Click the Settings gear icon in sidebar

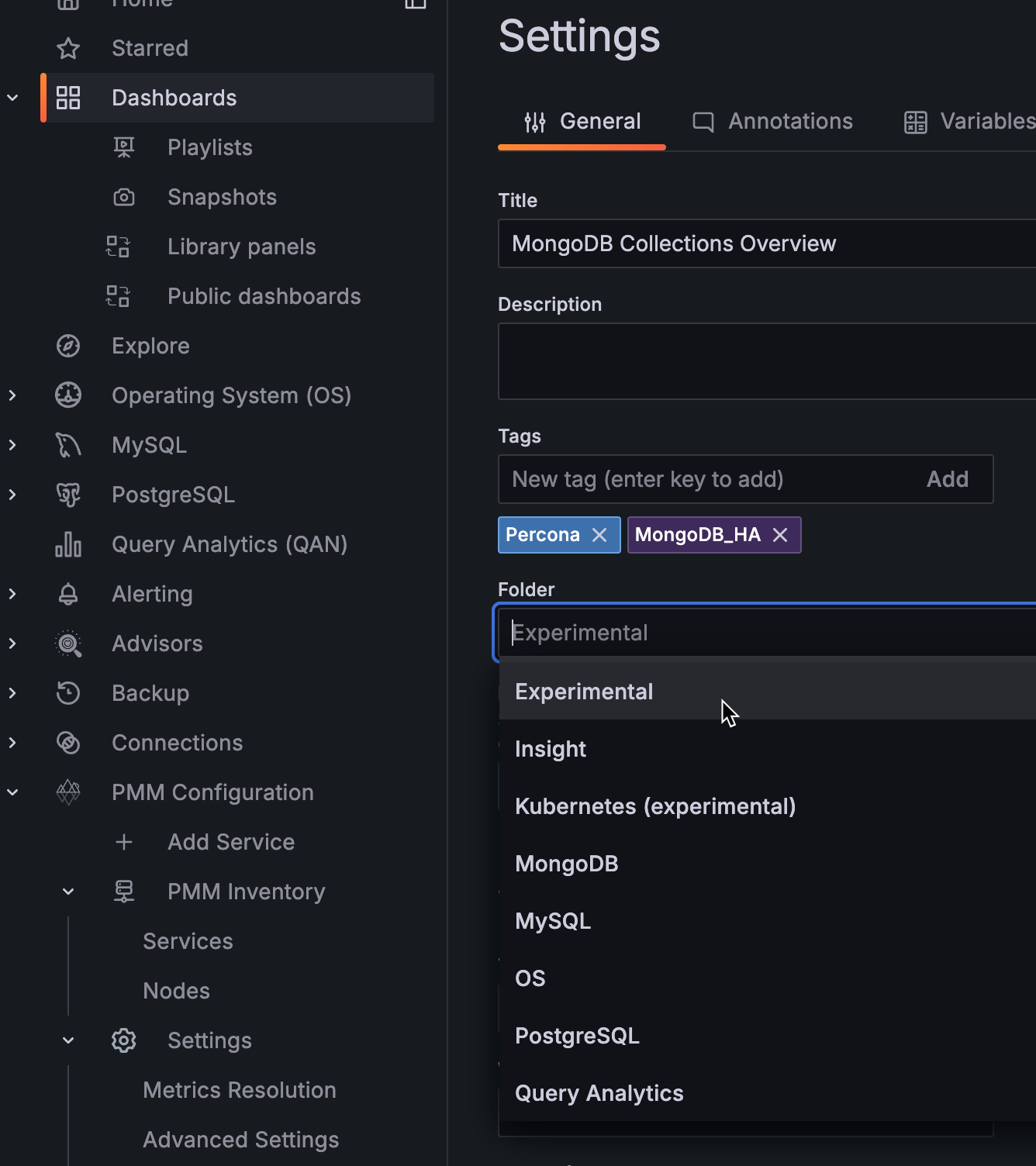point(124,1040)
